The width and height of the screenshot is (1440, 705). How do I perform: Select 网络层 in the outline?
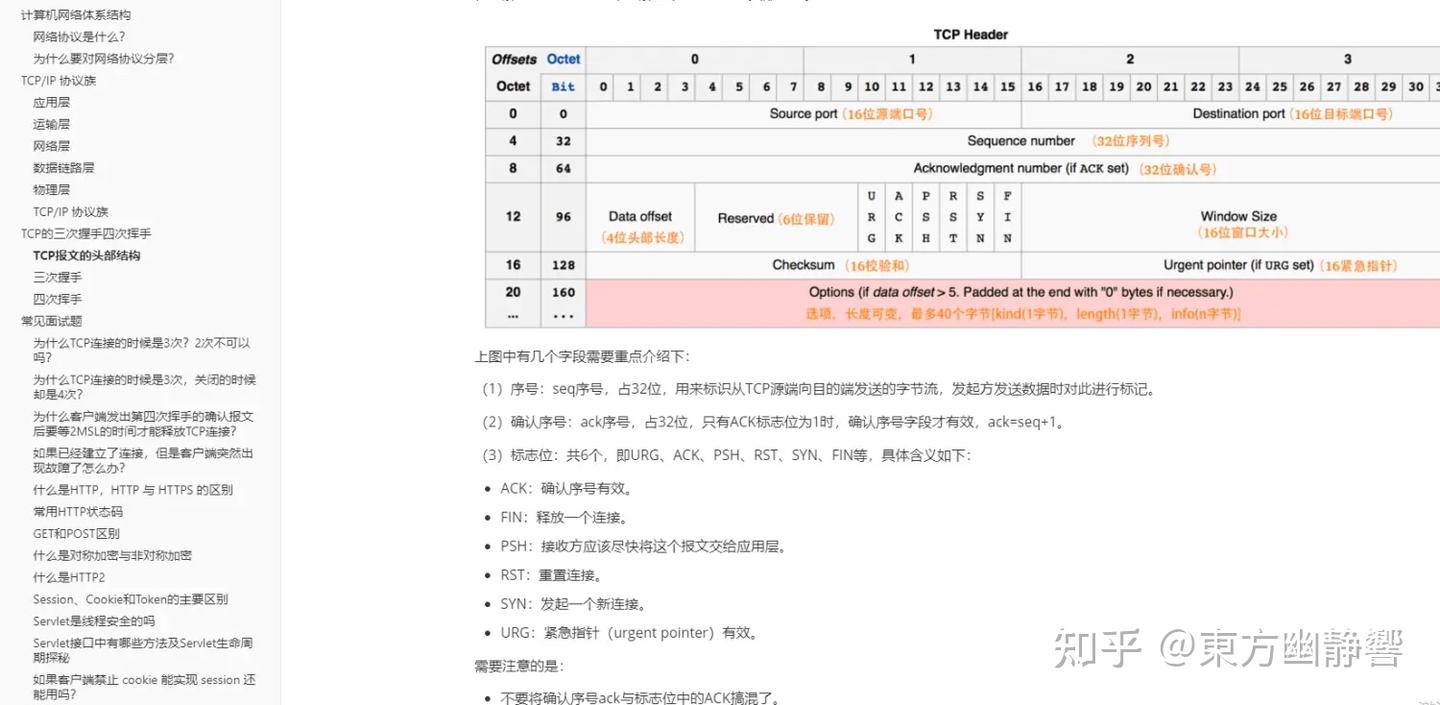[51, 146]
